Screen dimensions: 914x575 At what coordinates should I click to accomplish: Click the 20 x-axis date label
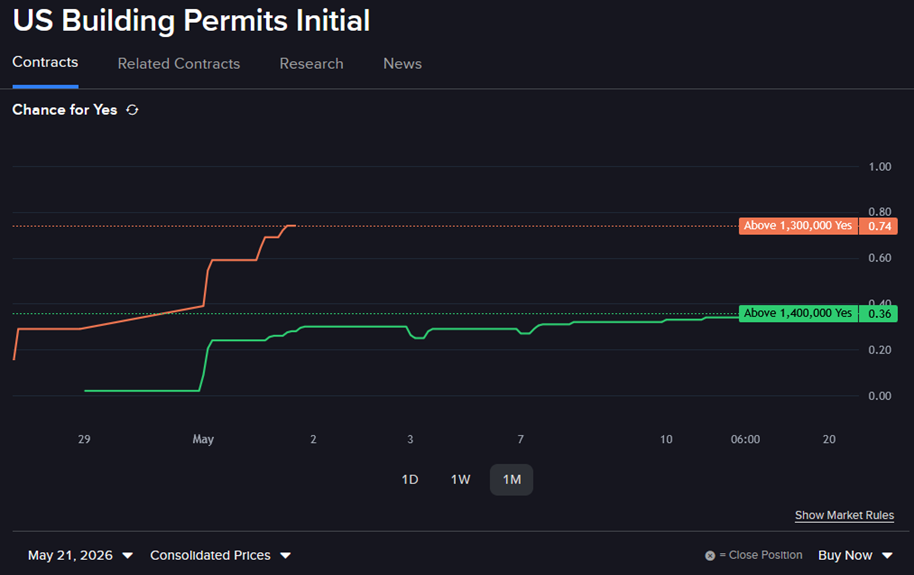(x=829, y=439)
